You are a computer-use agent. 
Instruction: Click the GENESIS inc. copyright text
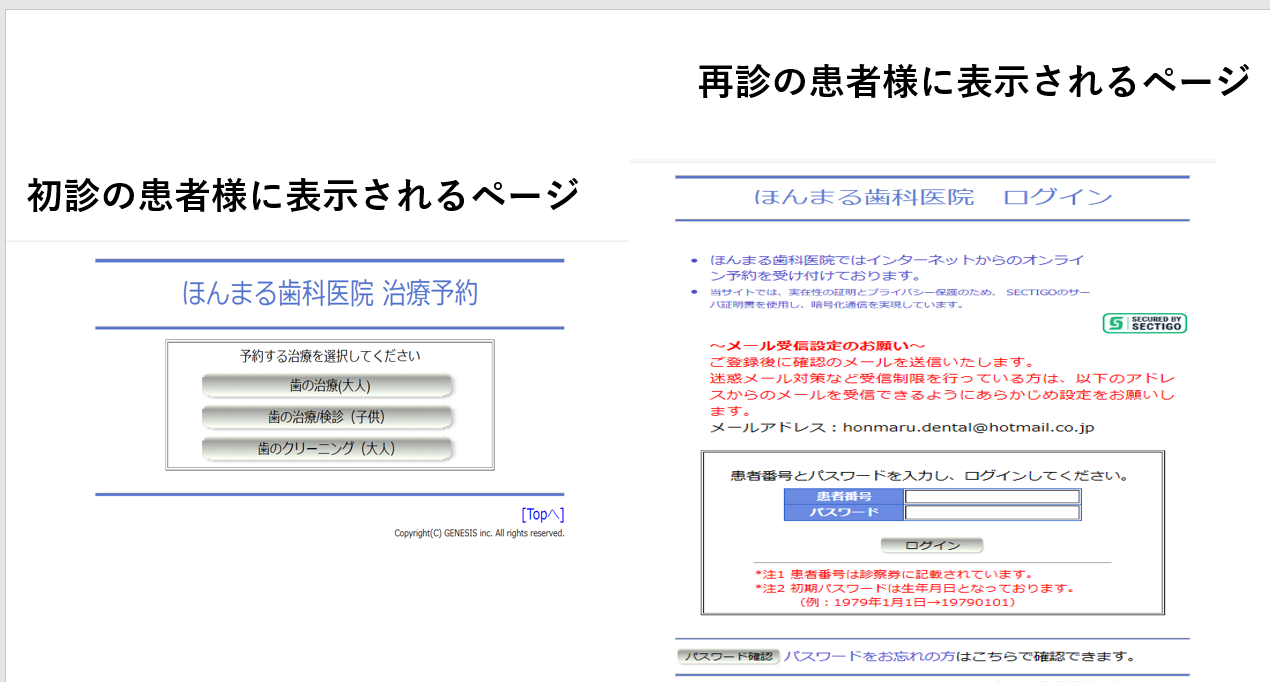click(x=479, y=534)
